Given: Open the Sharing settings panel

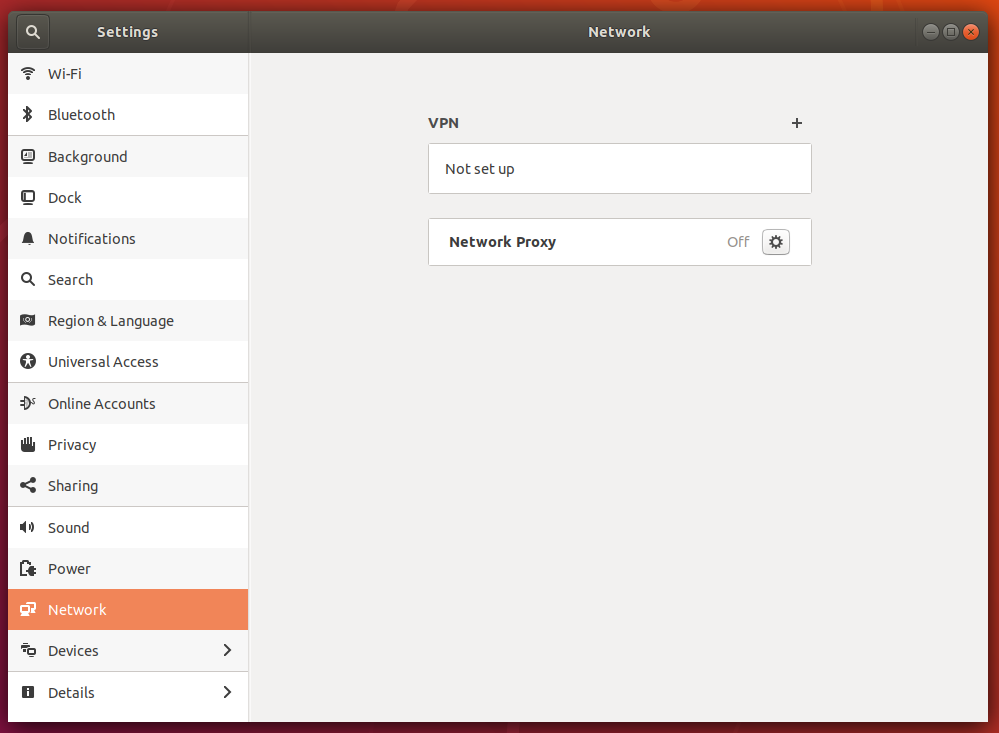Looking at the screenshot, I should tap(128, 486).
